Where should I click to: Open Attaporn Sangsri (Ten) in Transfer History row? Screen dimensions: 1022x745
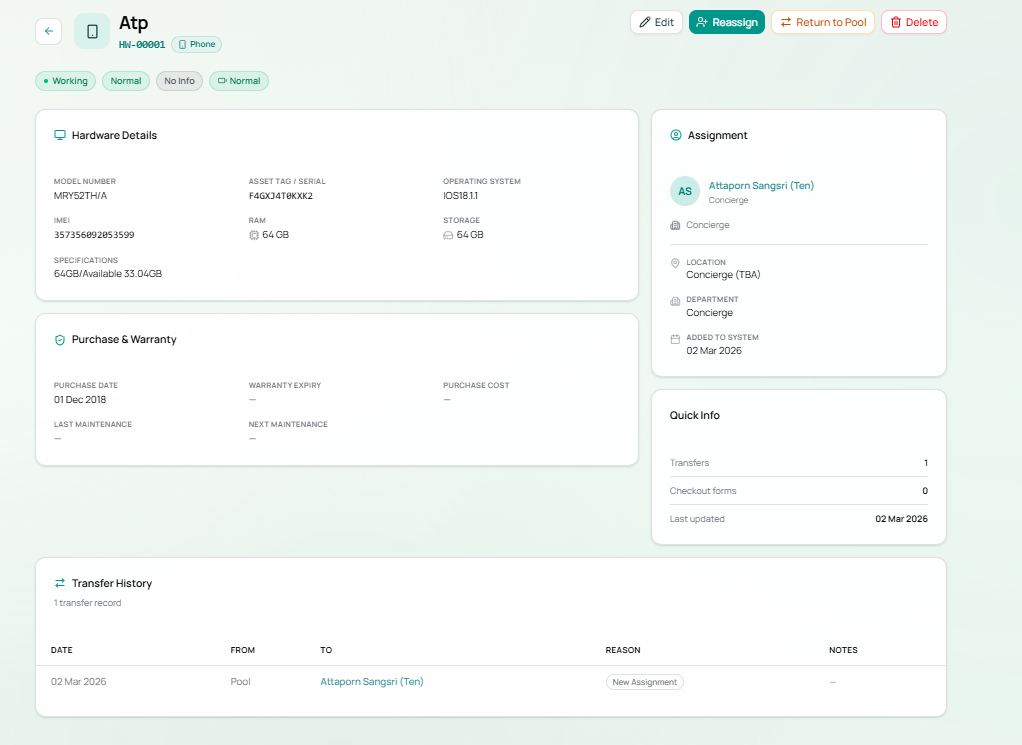(x=372, y=682)
